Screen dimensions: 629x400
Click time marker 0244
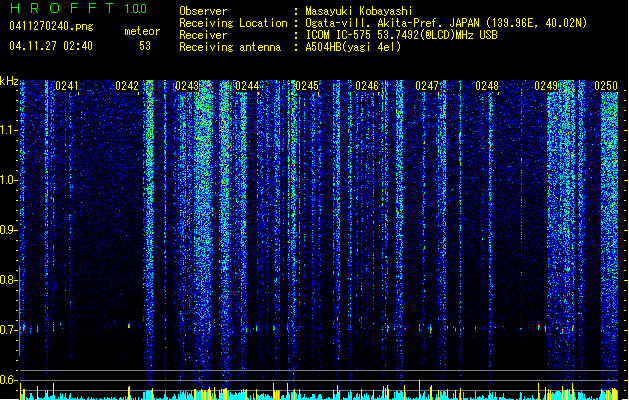(x=247, y=86)
